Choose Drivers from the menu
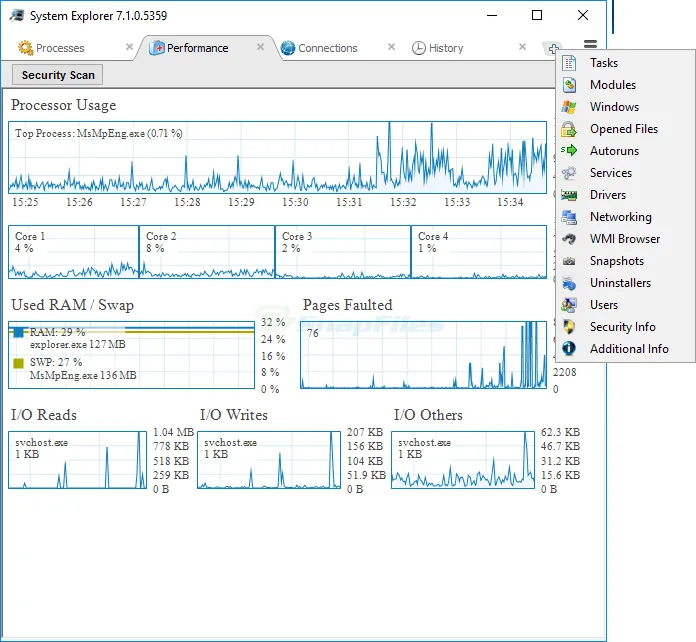Screen dimensions: 696x642 tap(625, 195)
